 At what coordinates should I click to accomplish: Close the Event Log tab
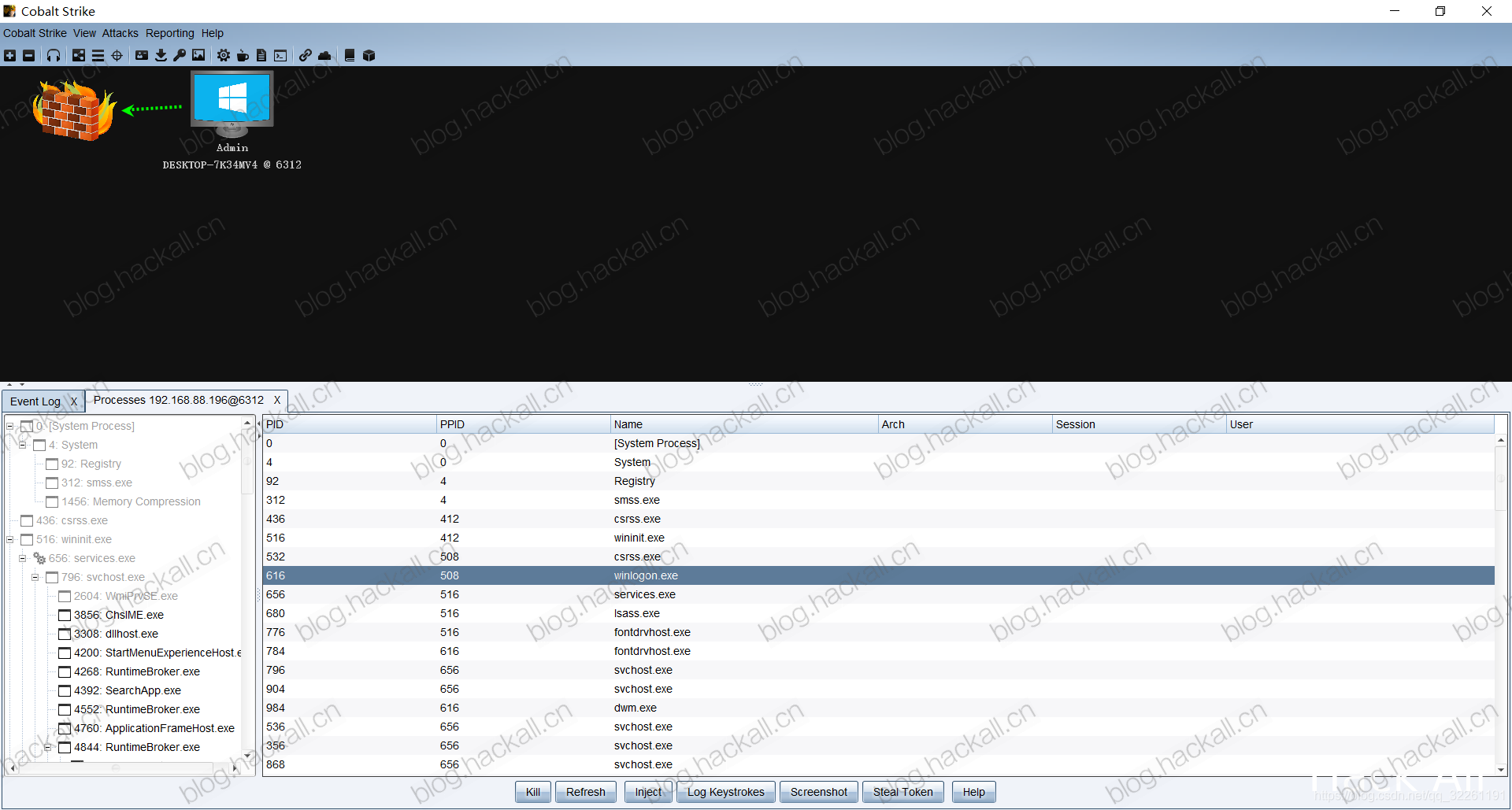click(74, 401)
